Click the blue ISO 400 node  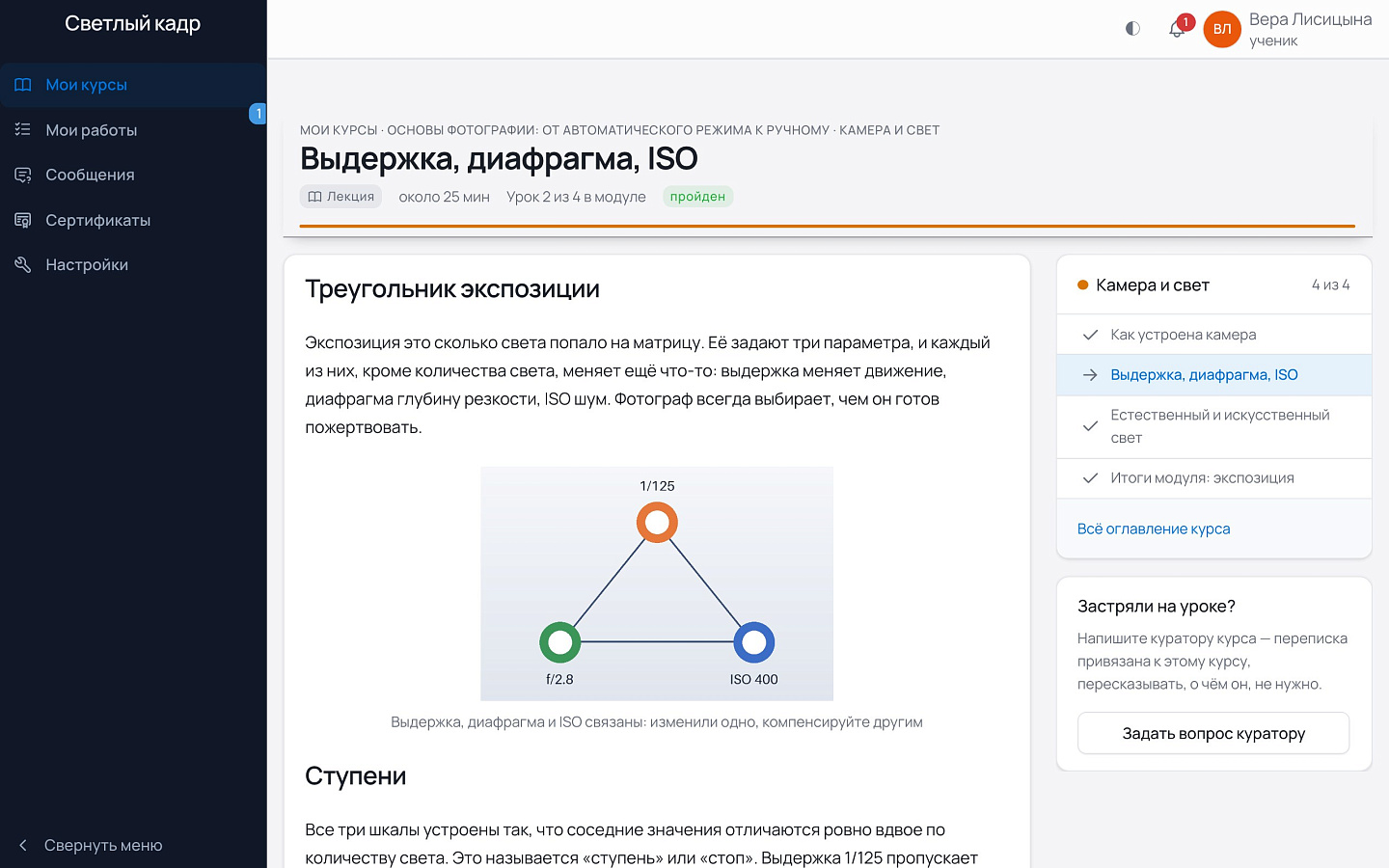[754, 642]
